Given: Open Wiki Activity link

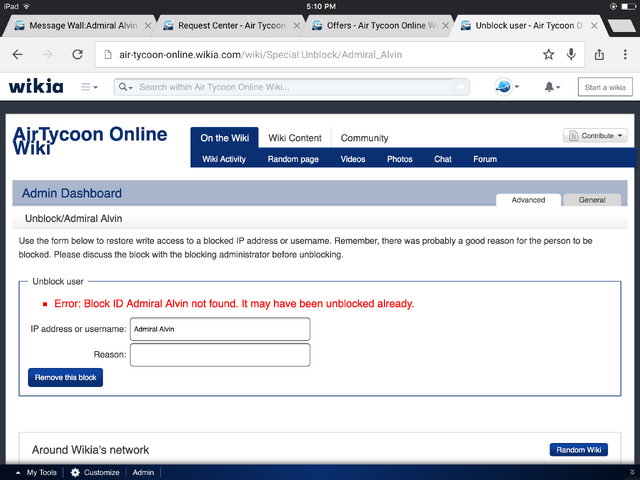Looking at the screenshot, I should tap(224, 159).
